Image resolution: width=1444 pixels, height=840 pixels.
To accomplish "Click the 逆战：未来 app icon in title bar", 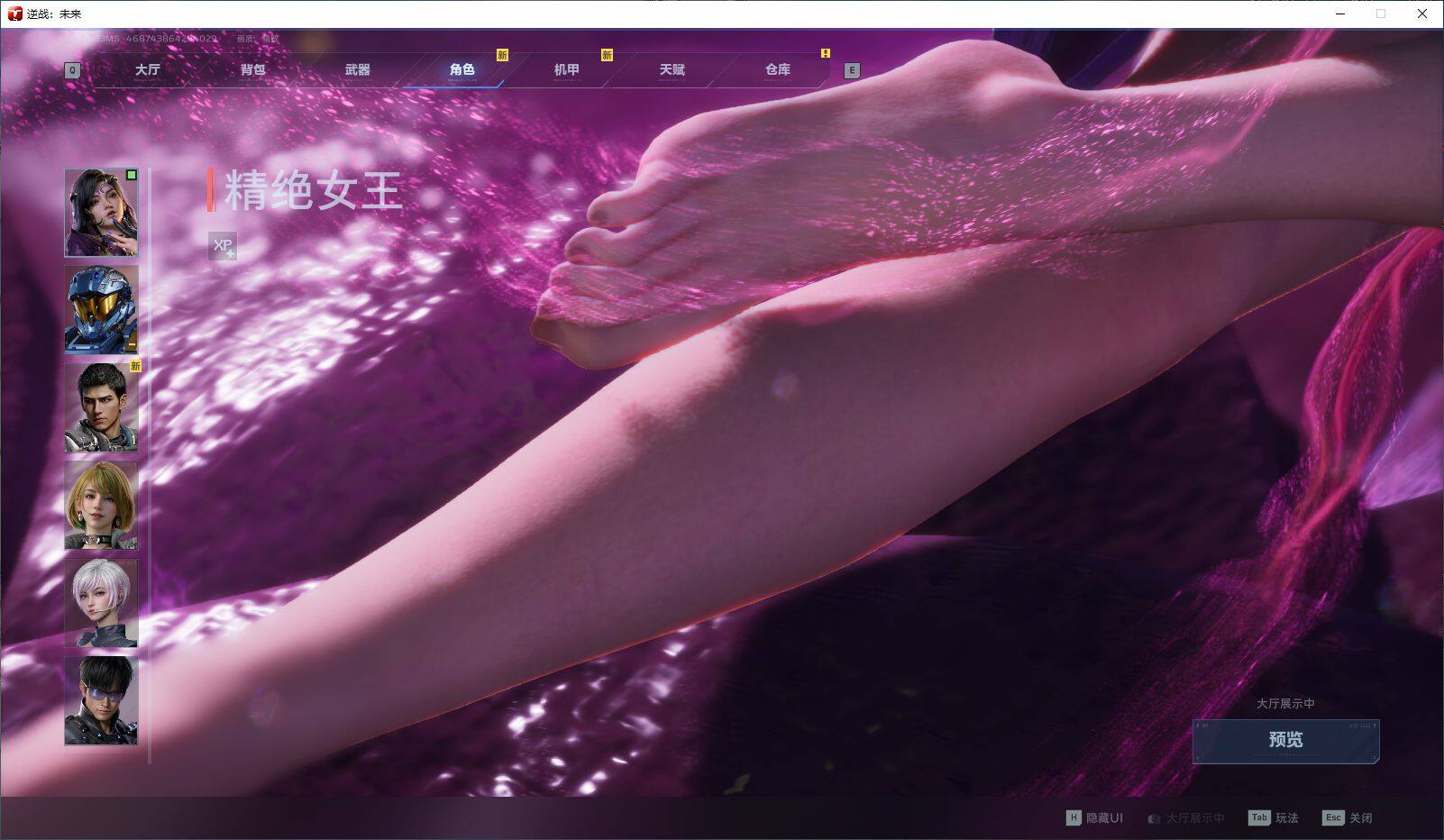I will click(14, 14).
